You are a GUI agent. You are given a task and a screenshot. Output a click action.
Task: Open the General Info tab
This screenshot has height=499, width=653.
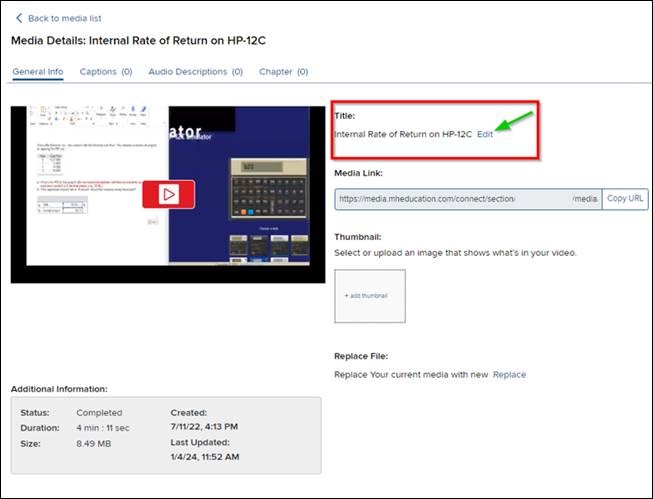pyautogui.click(x=38, y=72)
